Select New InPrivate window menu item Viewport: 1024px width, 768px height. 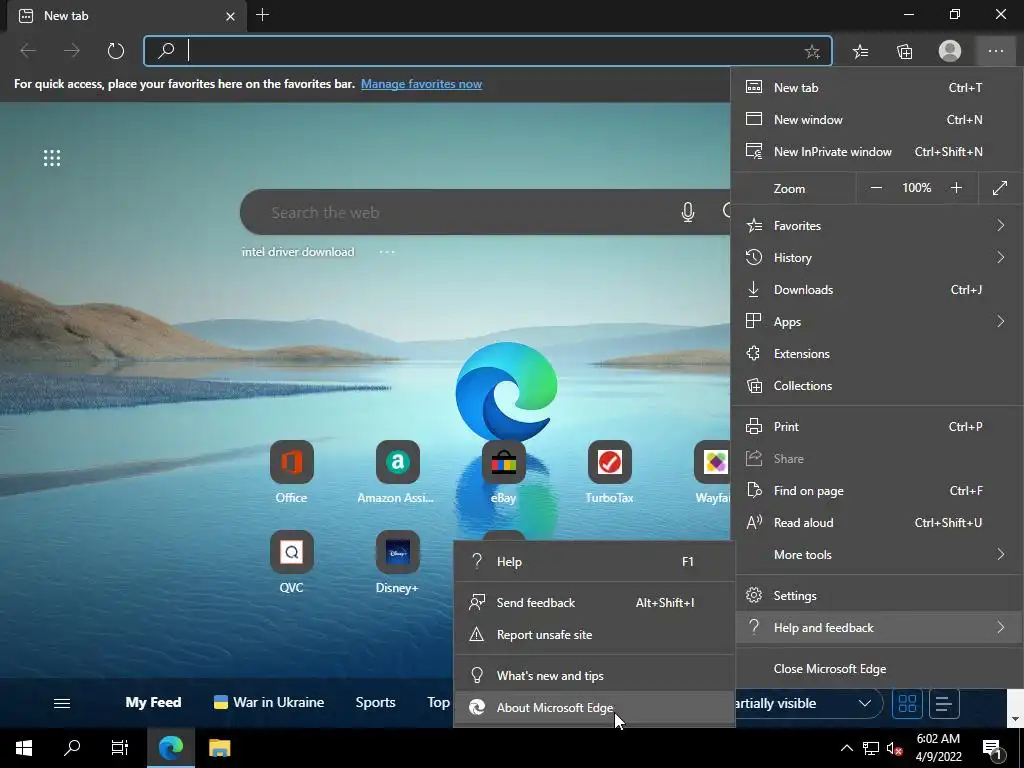tap(877, 152)
